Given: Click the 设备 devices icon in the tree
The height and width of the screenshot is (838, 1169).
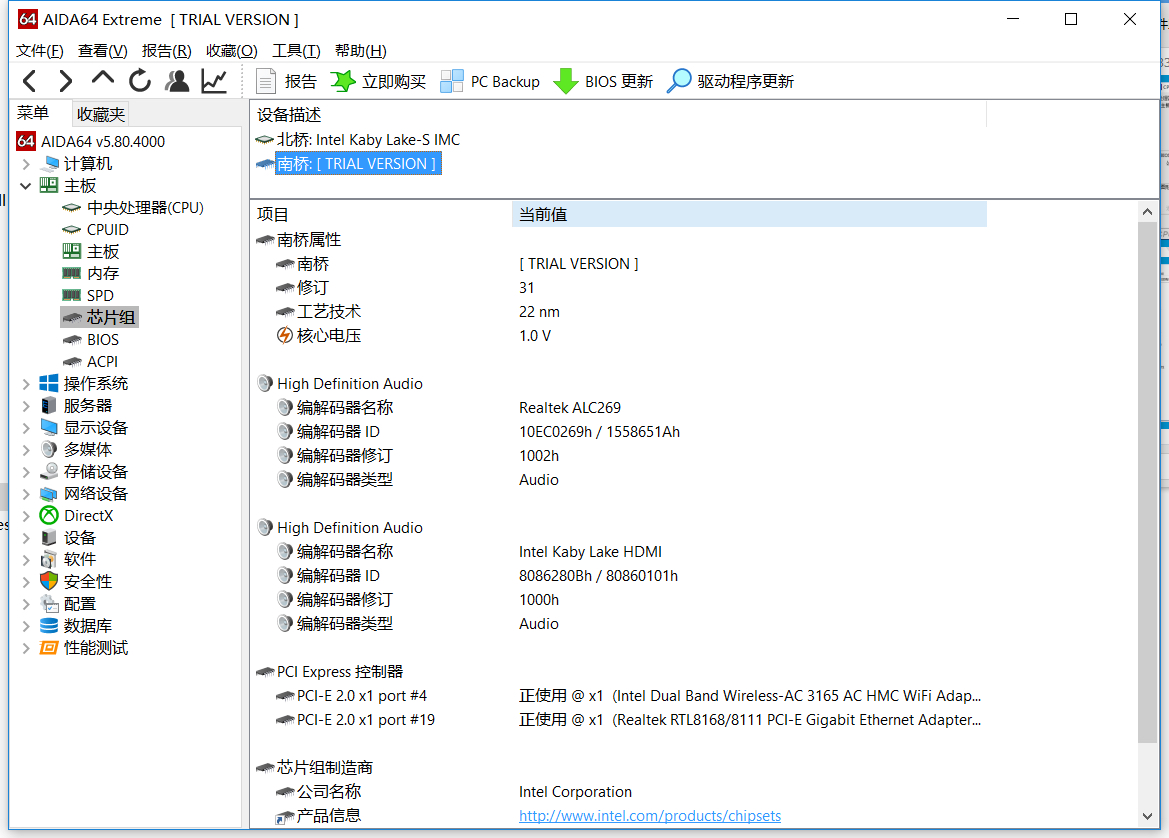Looking at the screenshot, I should [x=48, y=538].
